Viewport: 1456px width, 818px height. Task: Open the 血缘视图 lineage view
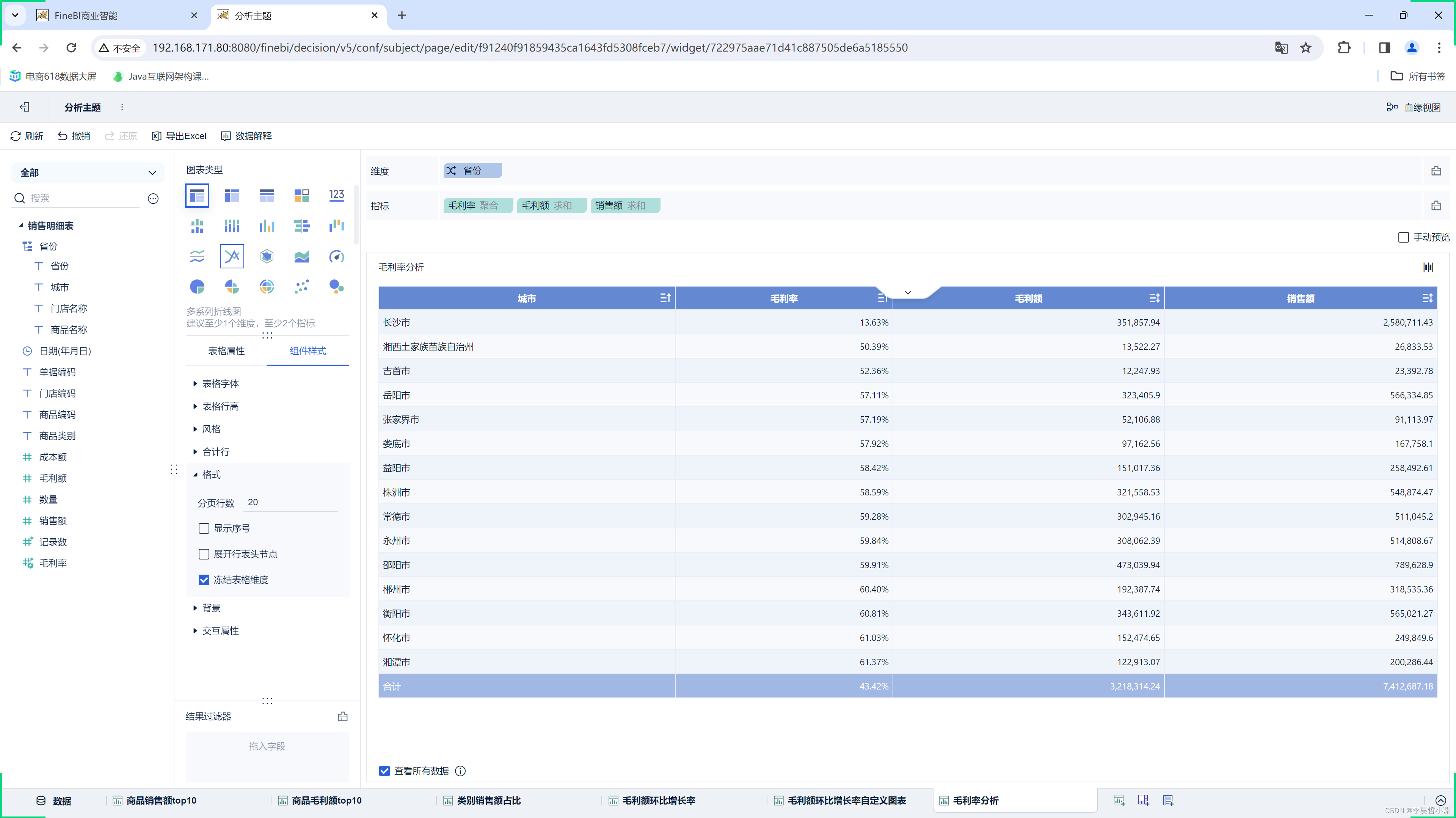(1414, 107)
